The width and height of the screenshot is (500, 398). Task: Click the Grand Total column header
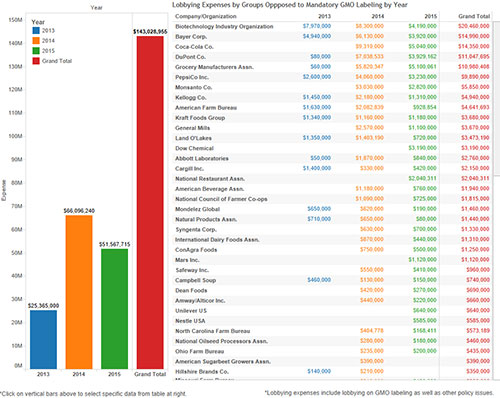pyautogui.click(x=474, y=16)
